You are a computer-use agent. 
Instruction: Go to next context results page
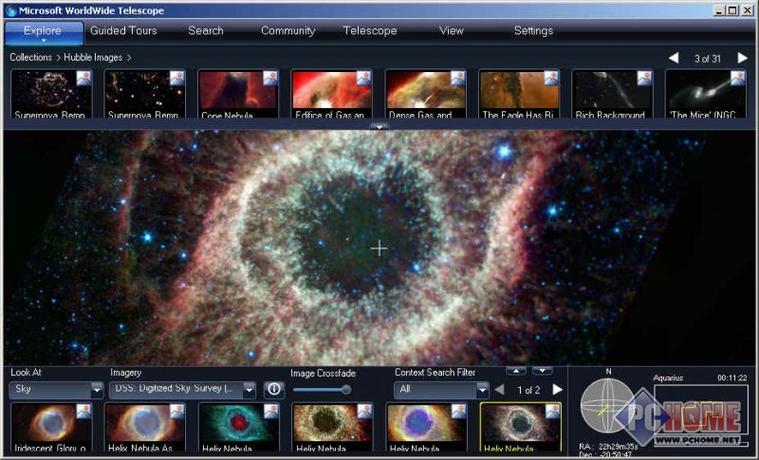558,390
